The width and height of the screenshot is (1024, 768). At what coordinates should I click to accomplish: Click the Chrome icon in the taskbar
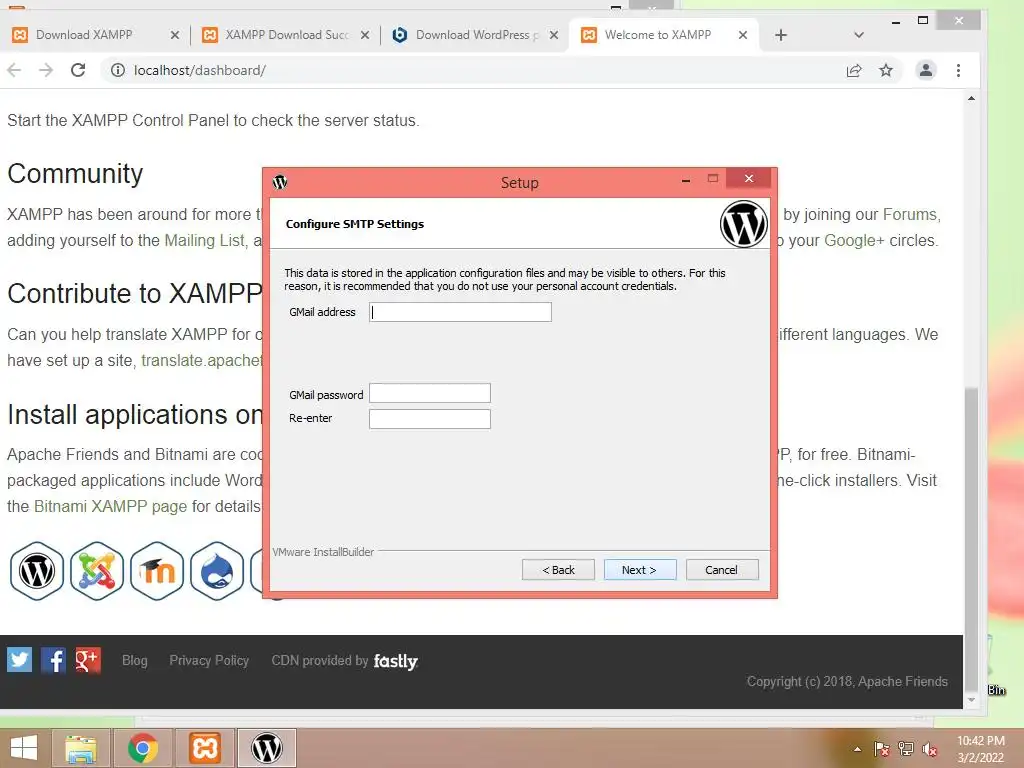click(x=142, y=748)
